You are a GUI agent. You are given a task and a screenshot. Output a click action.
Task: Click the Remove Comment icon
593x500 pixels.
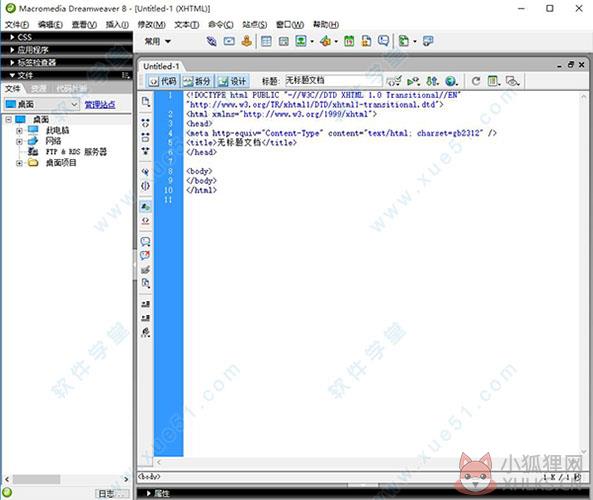(145, 255)
